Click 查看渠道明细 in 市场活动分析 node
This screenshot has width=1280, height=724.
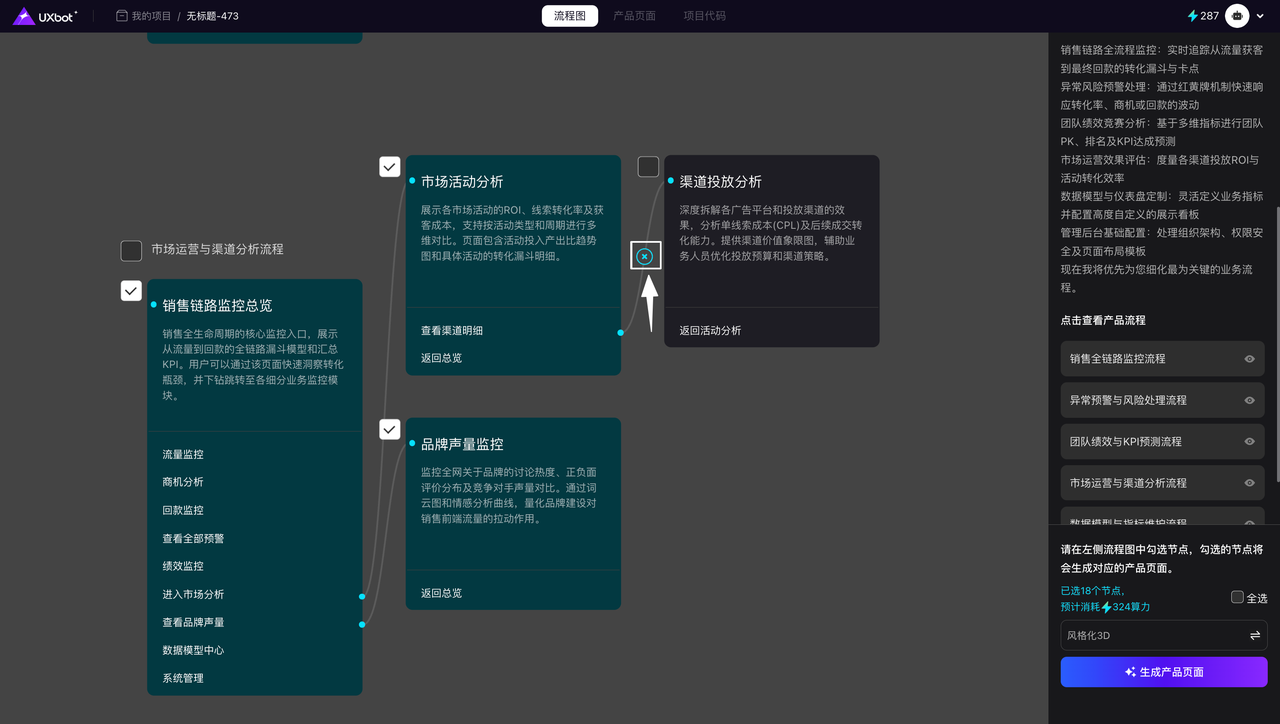point(452,331)
